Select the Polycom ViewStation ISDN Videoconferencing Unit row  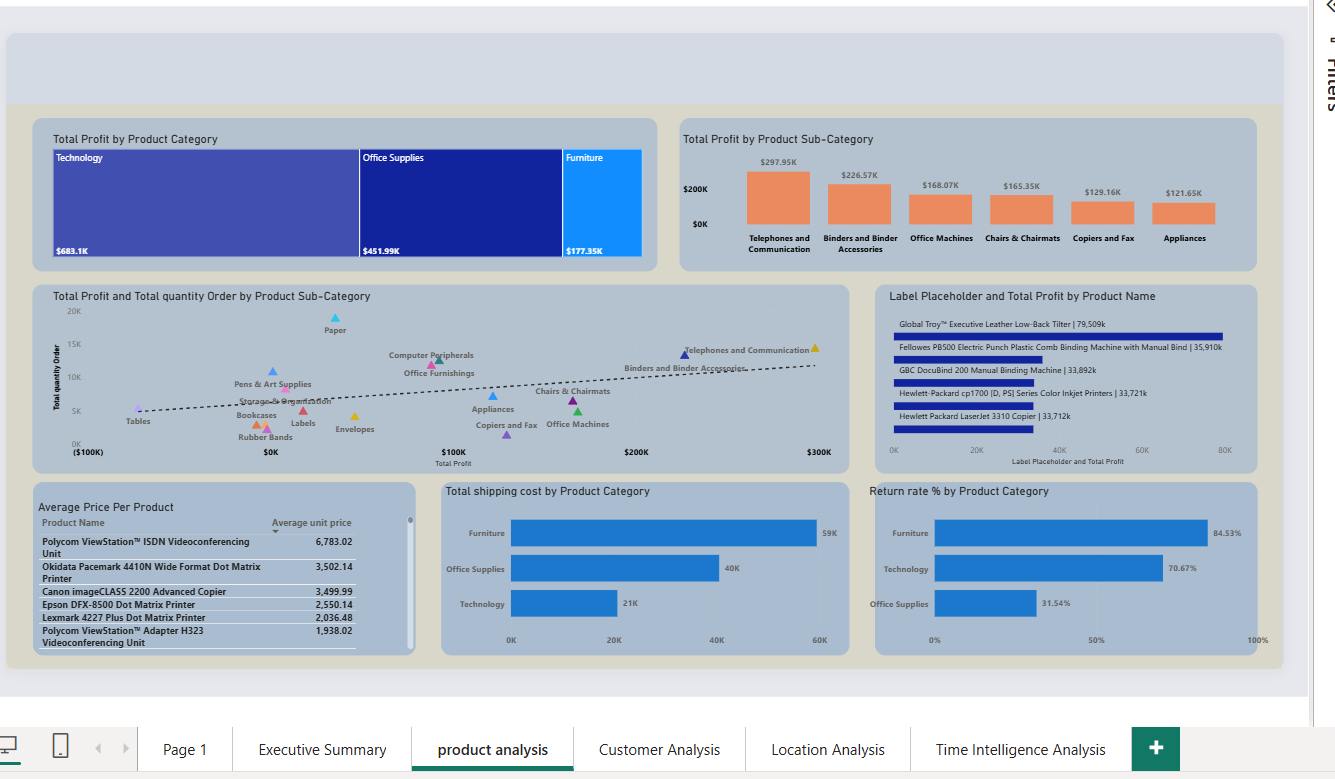(x=198, y=547)
